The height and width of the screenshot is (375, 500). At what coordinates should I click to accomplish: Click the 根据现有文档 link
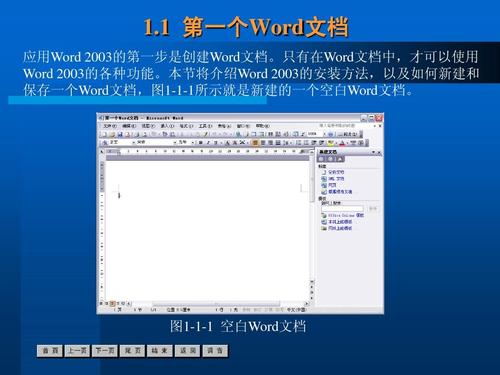(x=340, y=192)
